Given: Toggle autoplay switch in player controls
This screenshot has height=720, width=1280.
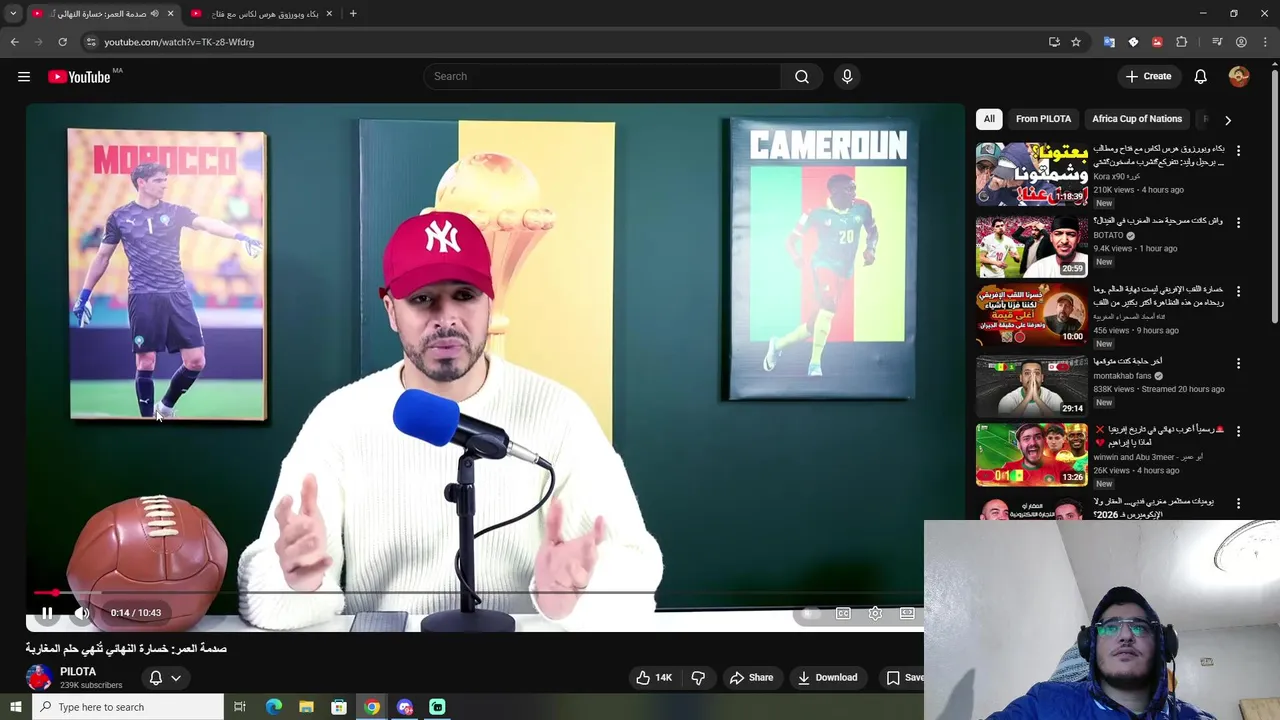Looking at the screenshot, I should coord(810,613).
